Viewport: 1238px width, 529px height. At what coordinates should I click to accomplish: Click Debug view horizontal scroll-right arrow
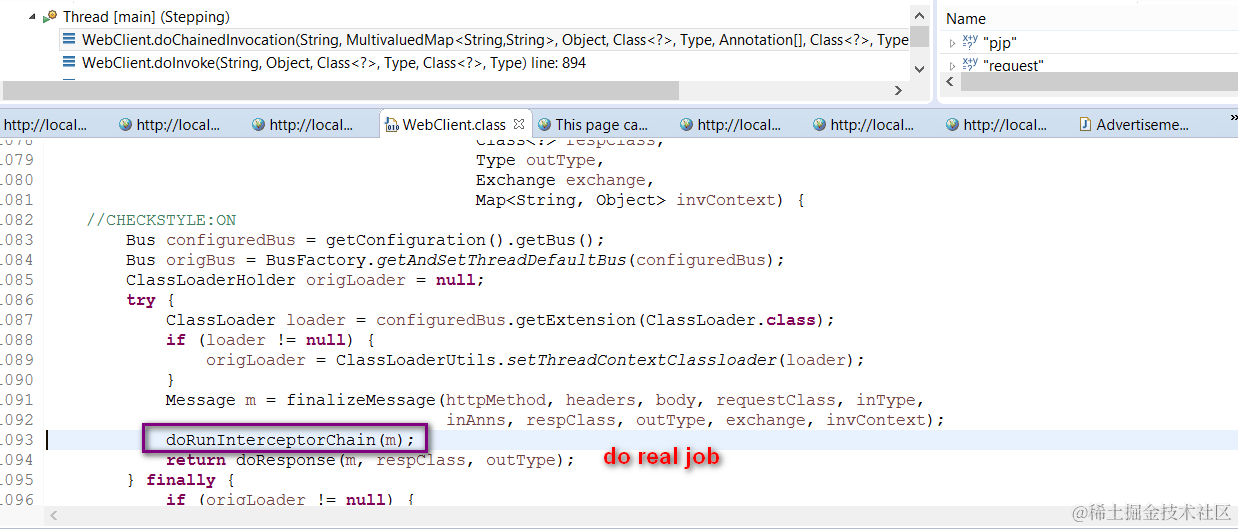pos(896,90)
